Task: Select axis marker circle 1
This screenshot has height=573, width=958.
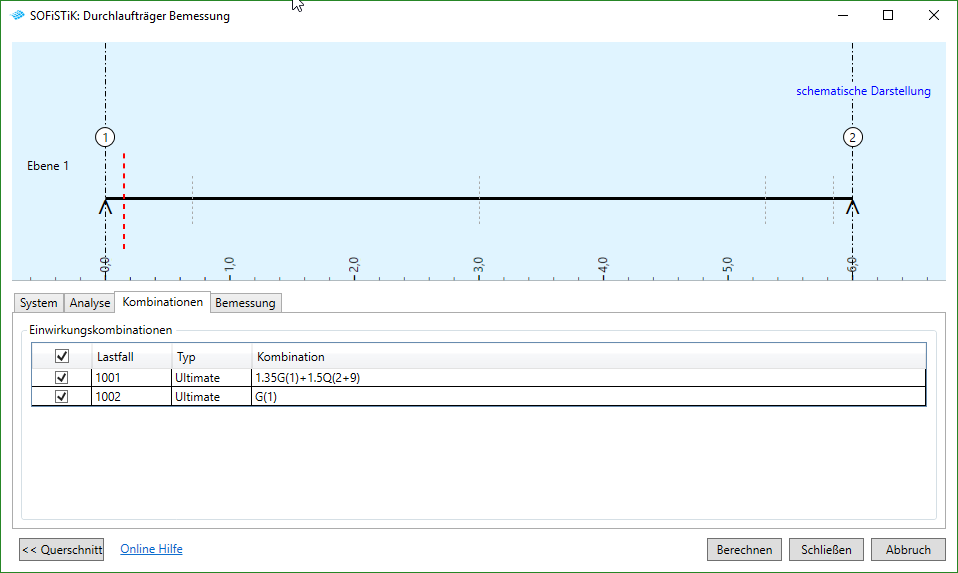Action: click(105, 137)
